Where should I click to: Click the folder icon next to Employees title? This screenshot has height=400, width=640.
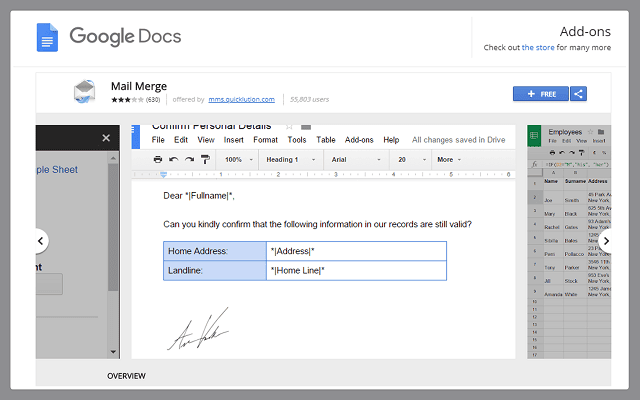tap(601, 132)
